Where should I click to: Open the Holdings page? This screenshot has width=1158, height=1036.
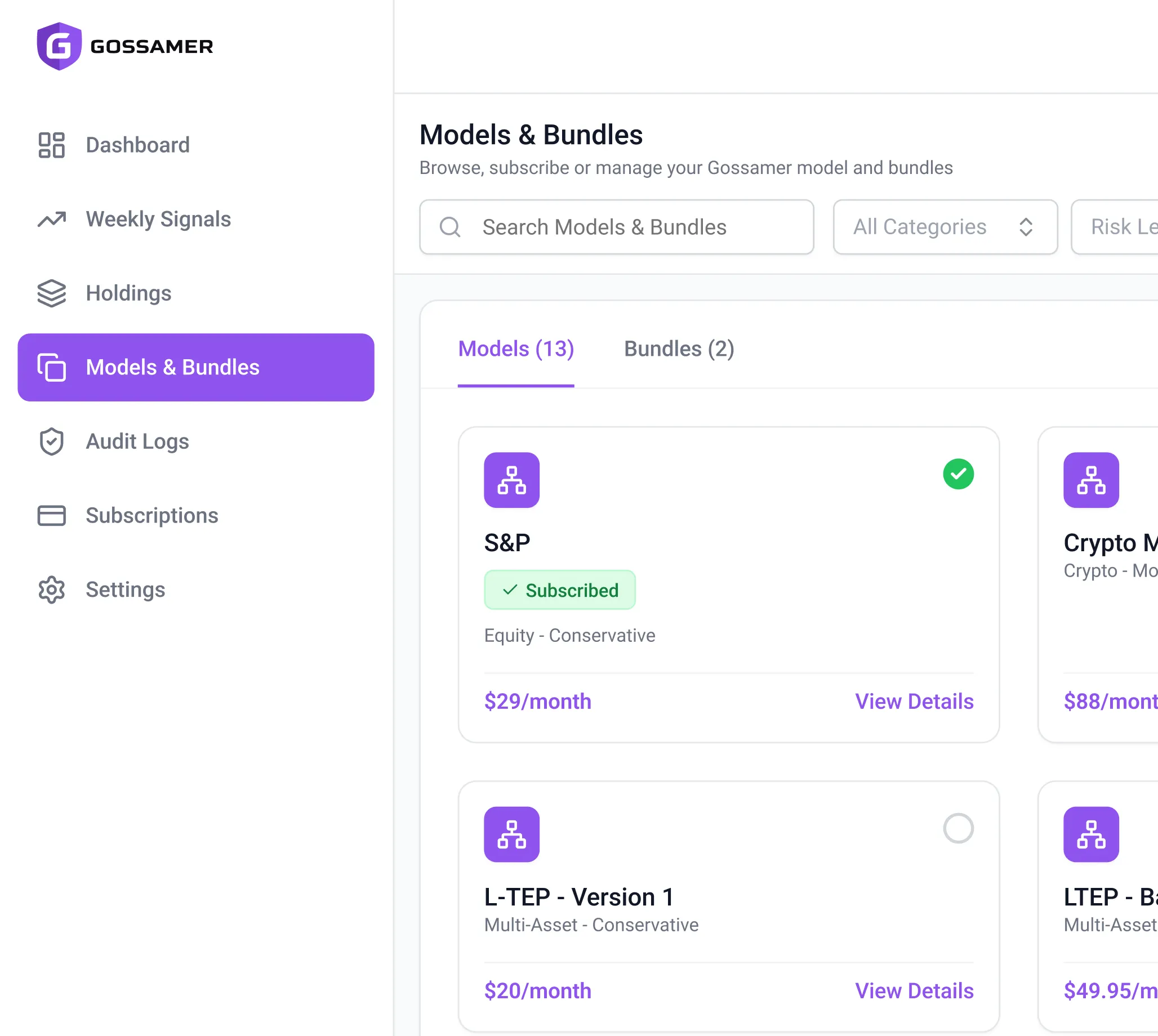(x=196, y=293)
